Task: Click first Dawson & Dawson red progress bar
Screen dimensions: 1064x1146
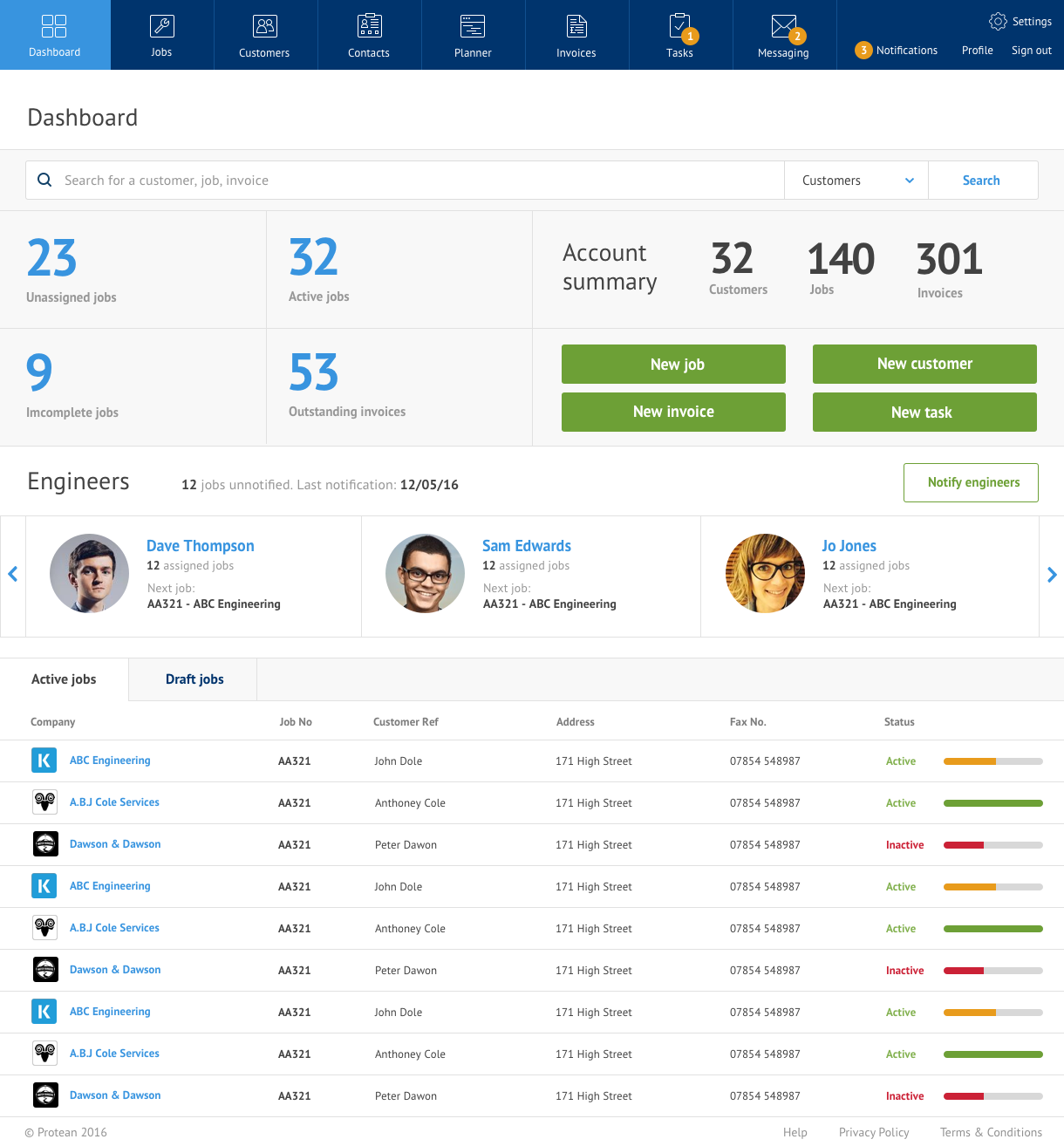Action: coord(993,845)
